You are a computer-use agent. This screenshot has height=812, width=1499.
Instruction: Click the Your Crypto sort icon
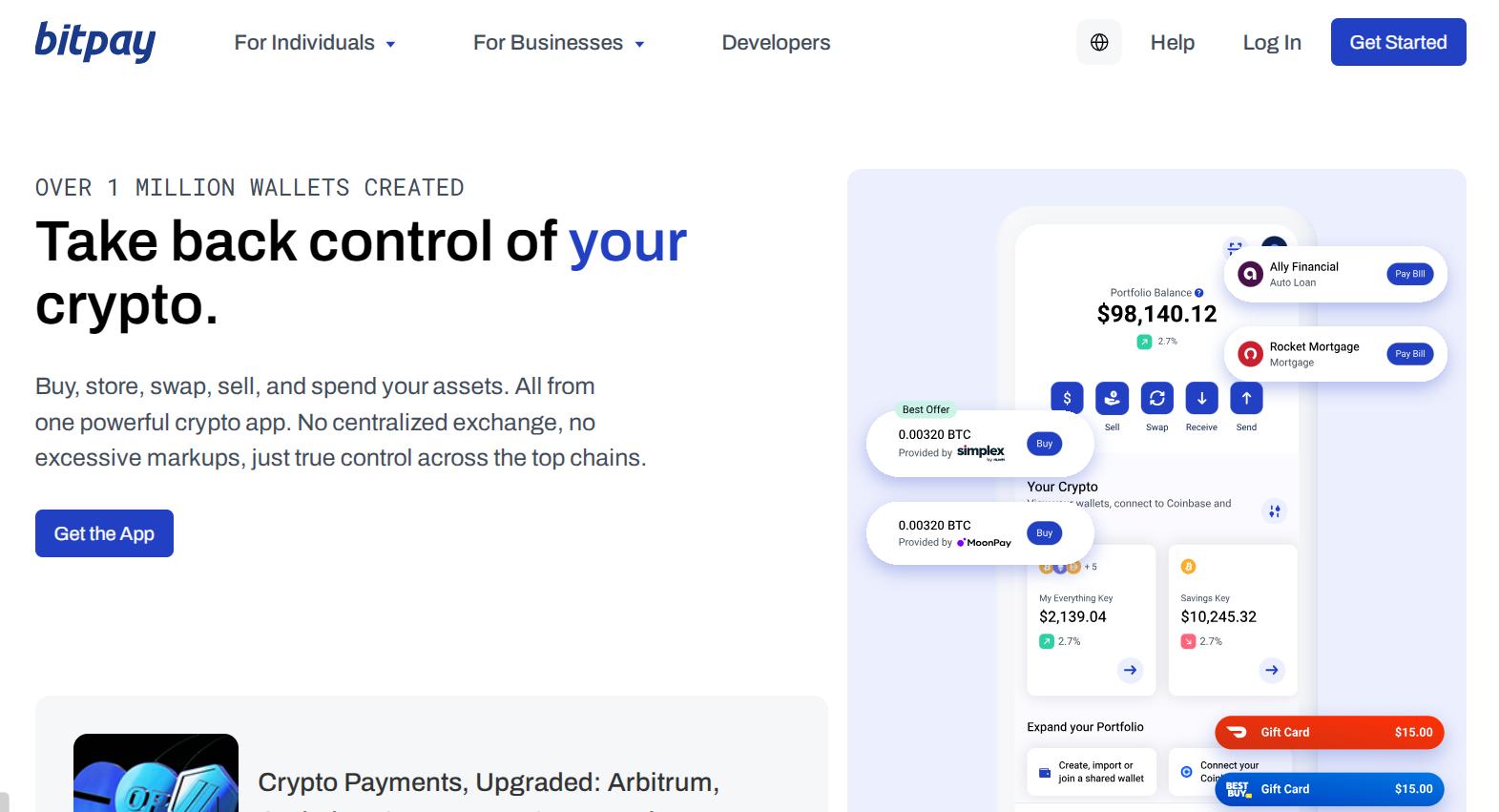click(1274, 511)
